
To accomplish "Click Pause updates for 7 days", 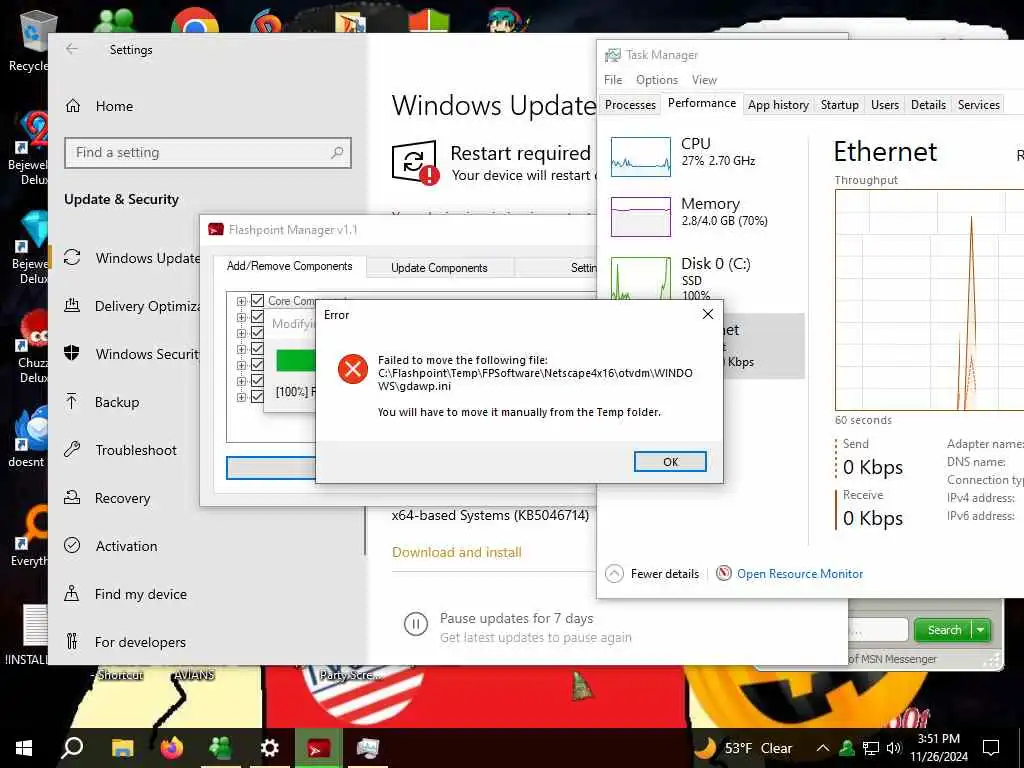I will click(517, 618).
